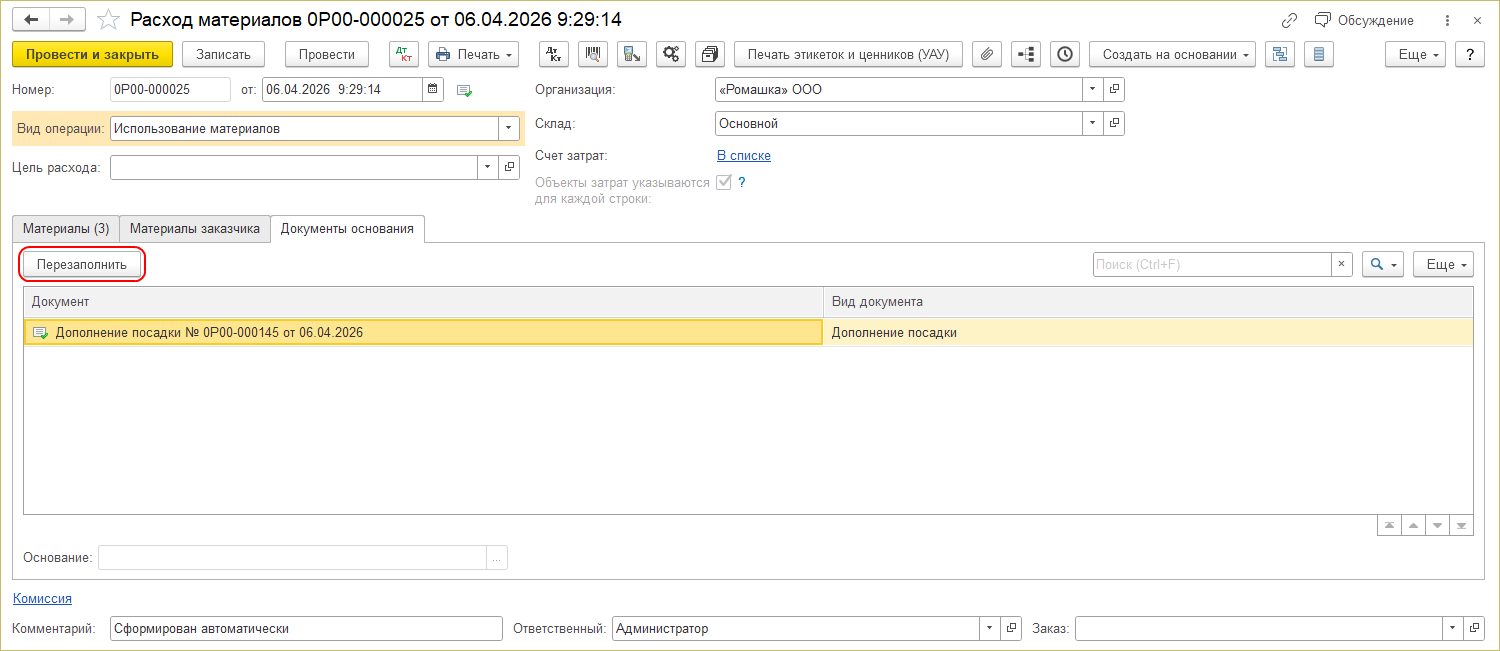The image size is (1500, 651).
Task: Open Создать на основании dropdown
Action: tap(1173, 54)
